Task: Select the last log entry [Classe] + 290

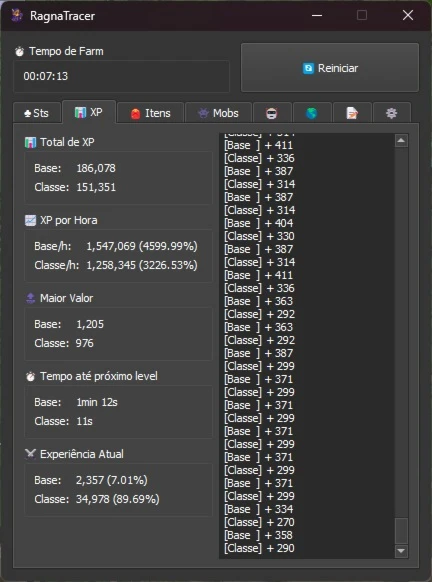Action: pyautogui.click(x=259, y=548)
